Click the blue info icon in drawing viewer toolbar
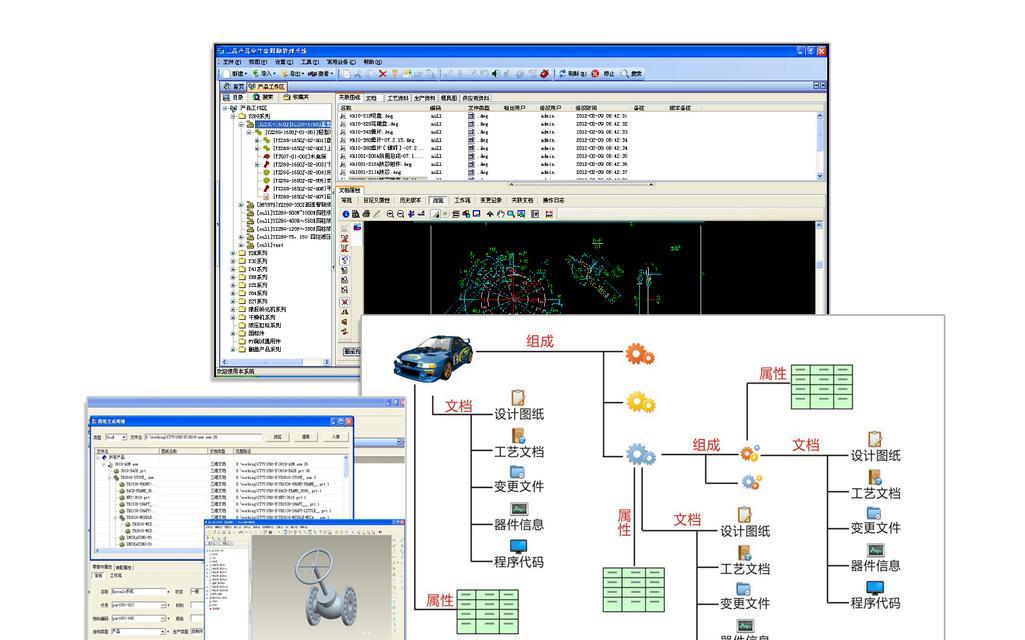 coord(346,214)
